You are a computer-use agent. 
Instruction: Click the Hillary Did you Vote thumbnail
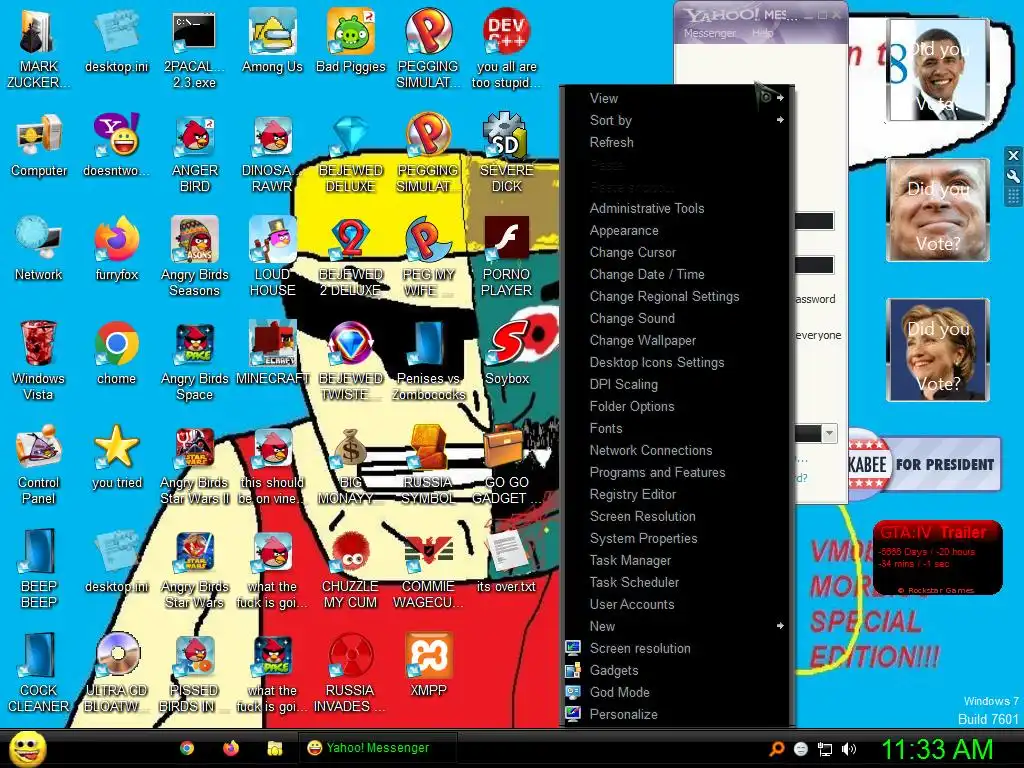(x=938, y=349)
